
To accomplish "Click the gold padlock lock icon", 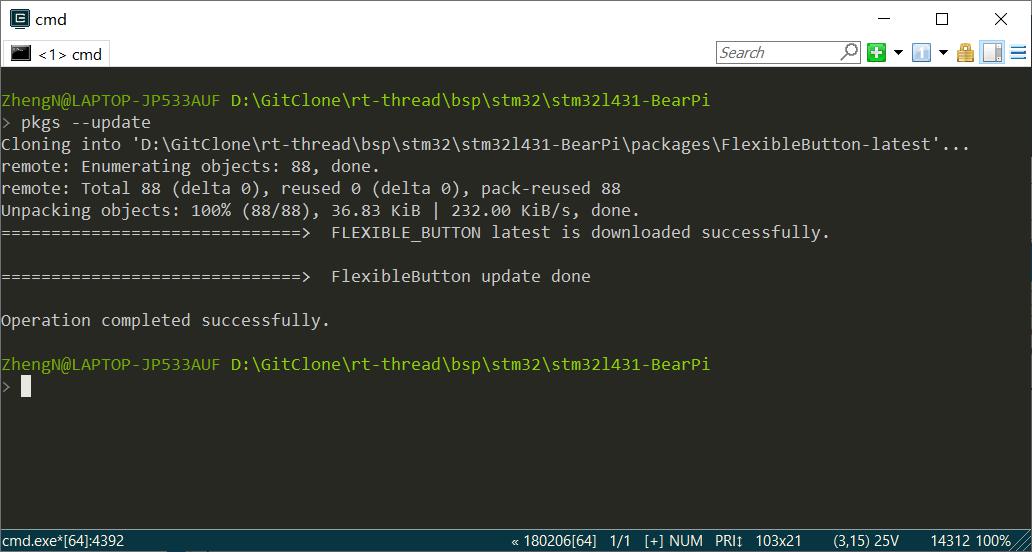I will 965,53.
